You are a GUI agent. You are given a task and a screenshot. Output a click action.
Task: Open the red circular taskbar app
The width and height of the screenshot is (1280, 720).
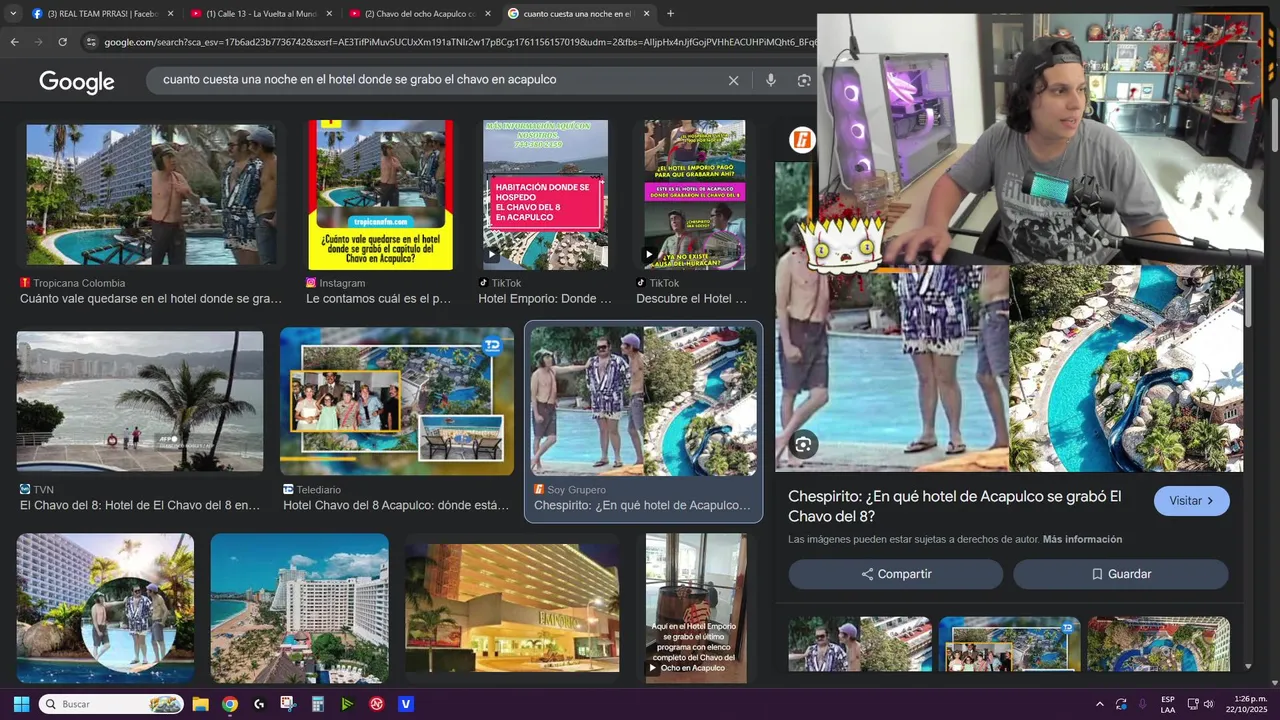[376, 704]
